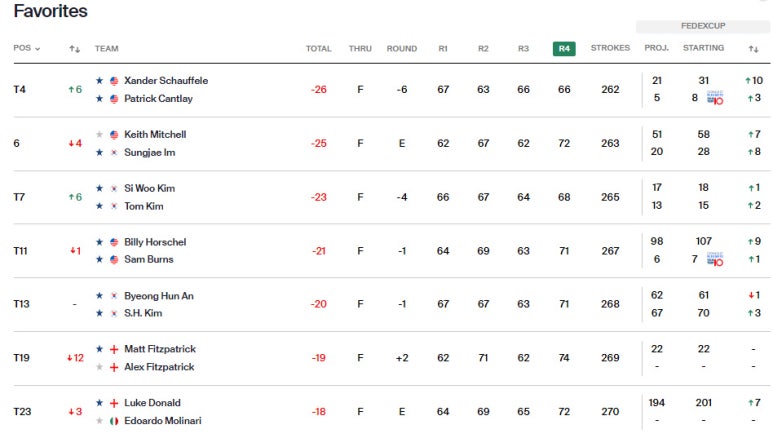This screenshot has width=773, height=438.
Task: Click Comcast Business Top 10 badge for Patrick Cantlay
Action: click(715, 98)
